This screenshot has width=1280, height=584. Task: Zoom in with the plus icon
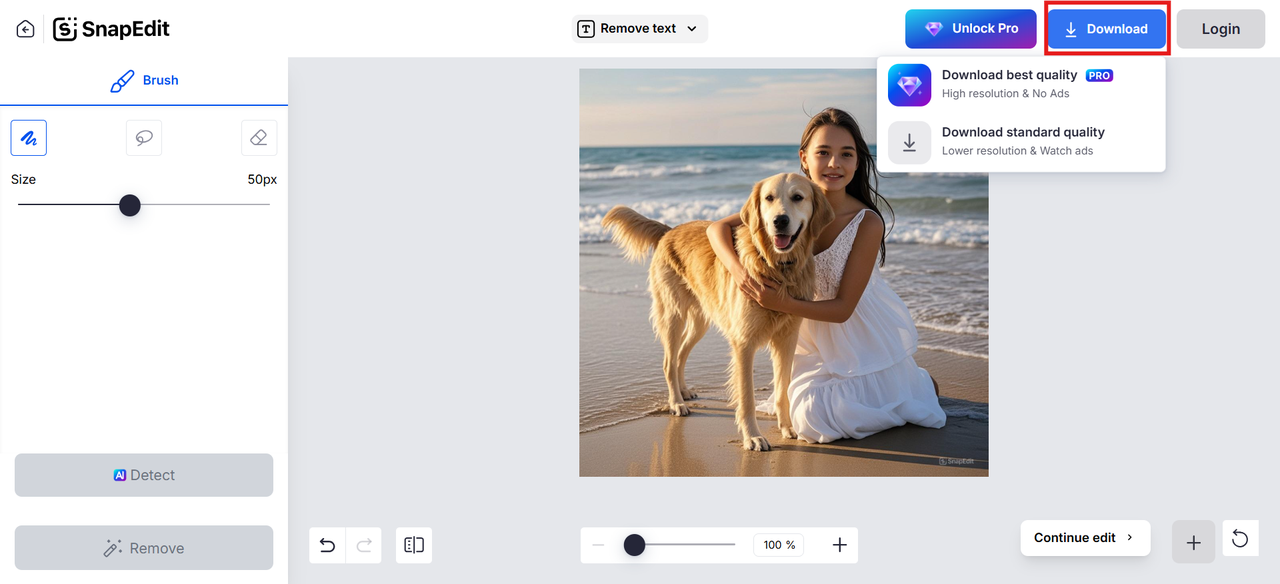[840, 545]
